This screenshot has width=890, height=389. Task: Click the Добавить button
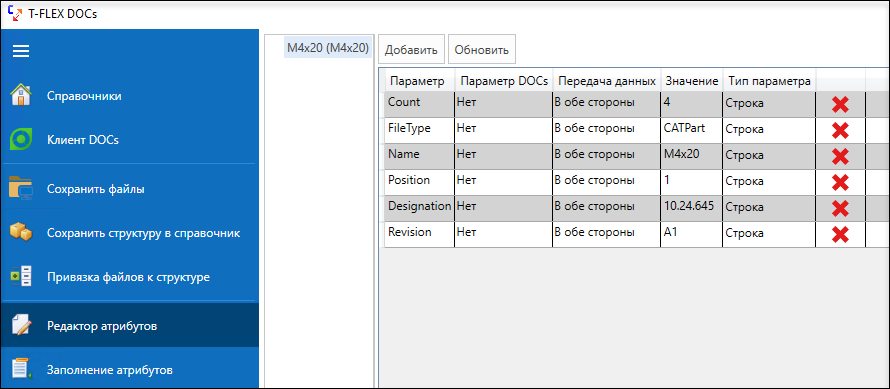point(411,50)
